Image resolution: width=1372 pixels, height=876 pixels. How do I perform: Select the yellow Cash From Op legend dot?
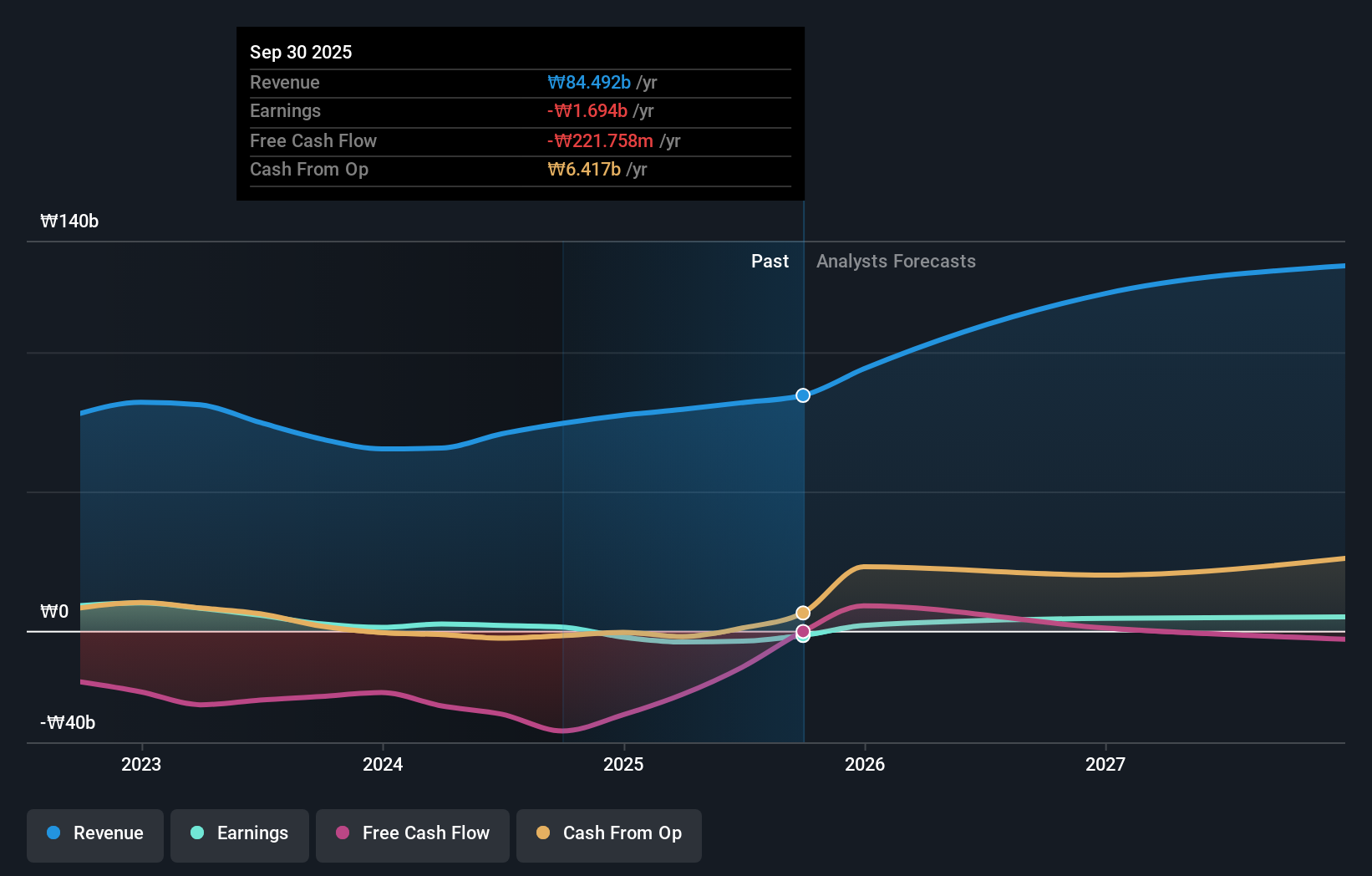543,833
